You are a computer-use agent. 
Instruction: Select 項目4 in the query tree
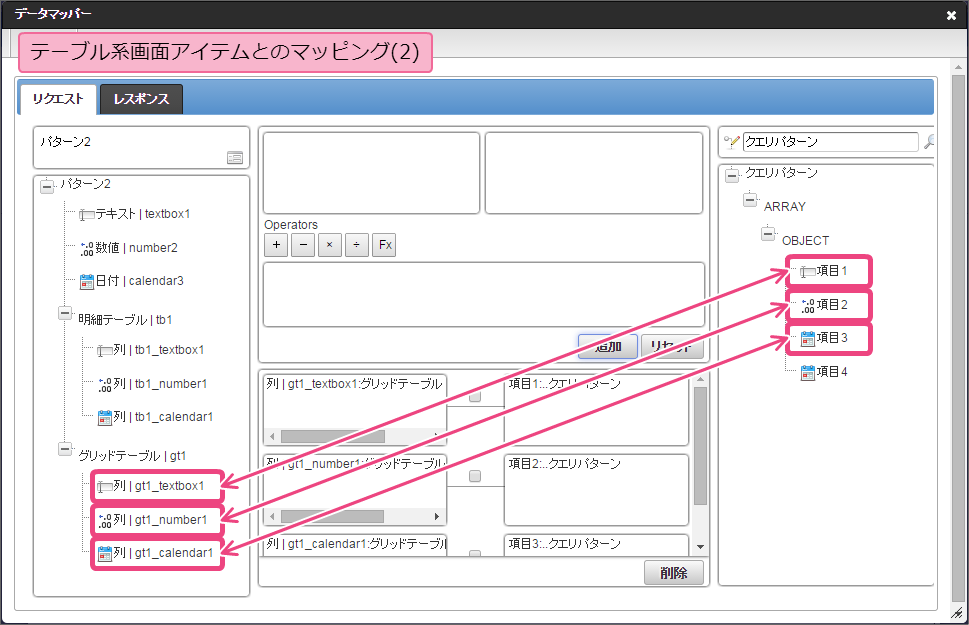[832, 372]
